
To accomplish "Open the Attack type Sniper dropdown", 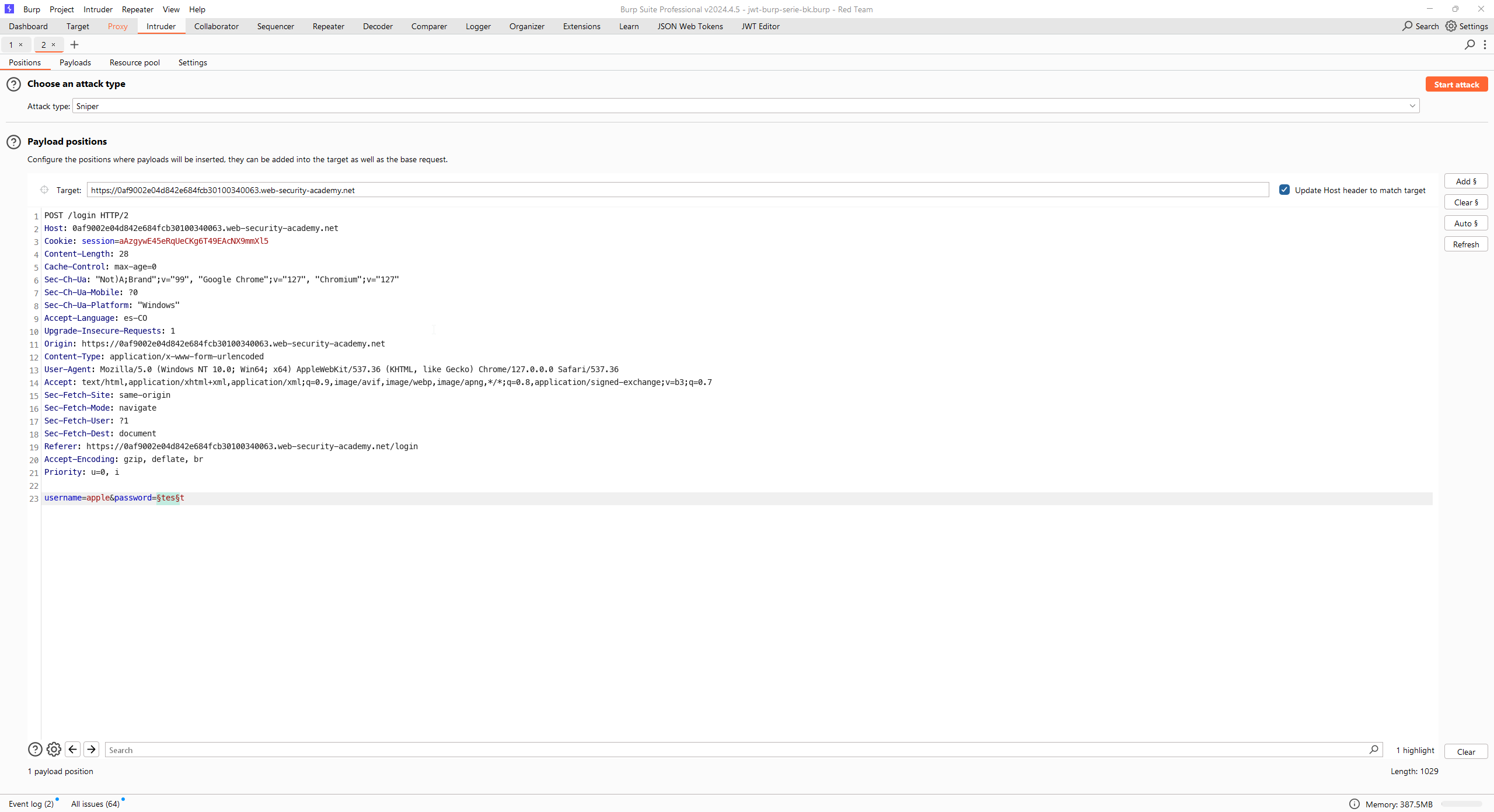I will 746,106.
